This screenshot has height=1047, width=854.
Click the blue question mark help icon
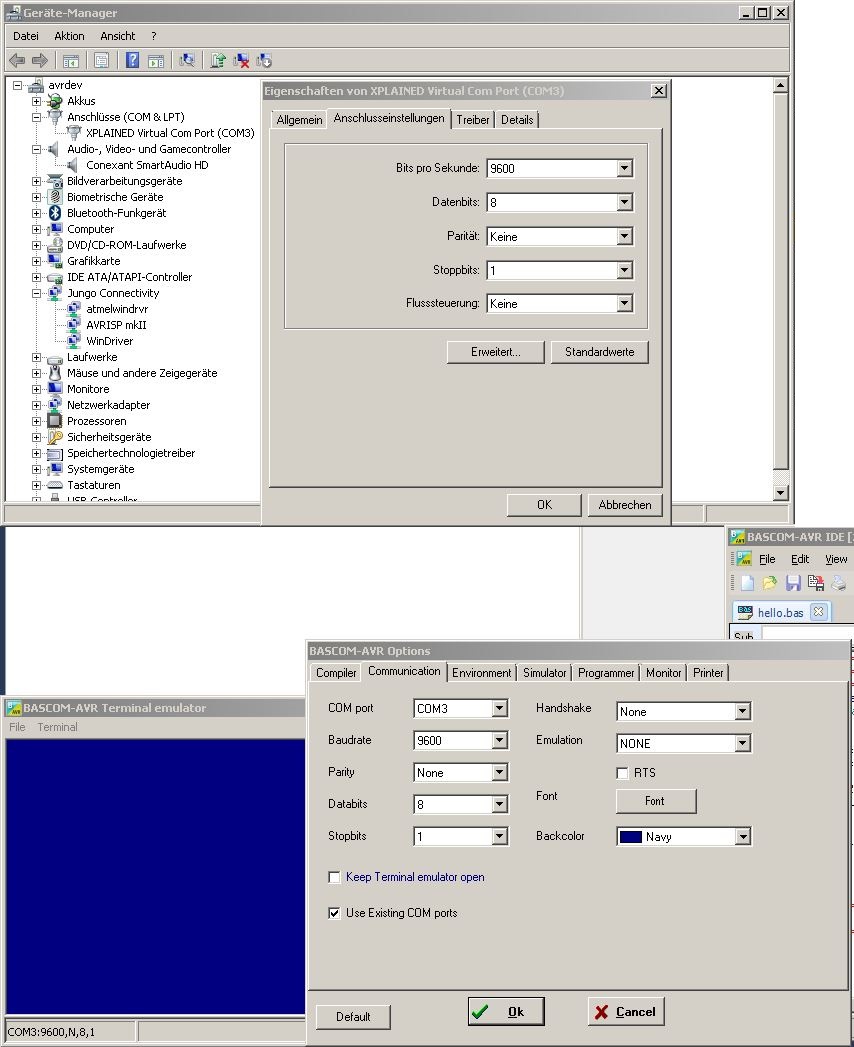point(132,60)
